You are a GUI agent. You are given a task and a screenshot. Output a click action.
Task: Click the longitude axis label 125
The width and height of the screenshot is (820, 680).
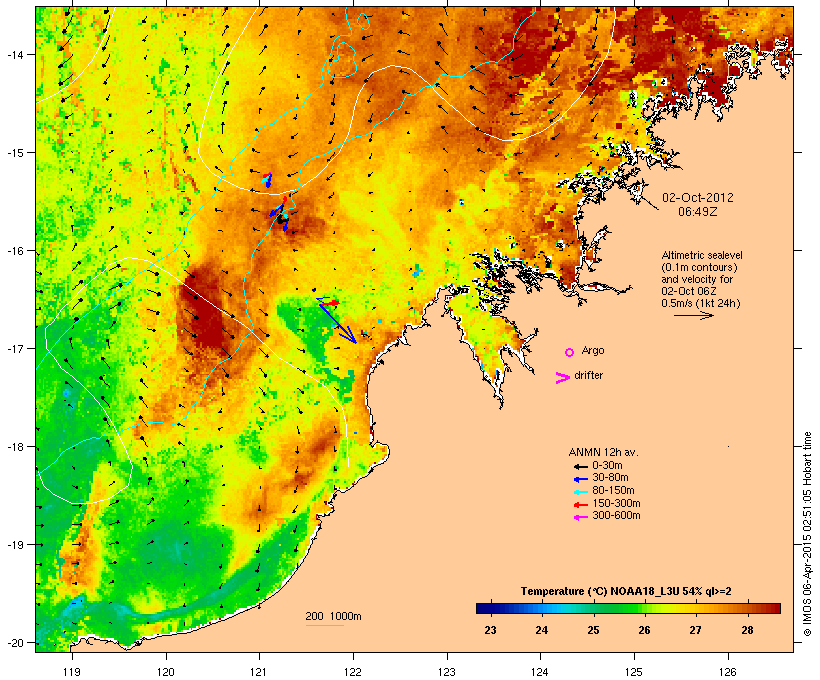pos(634,672)
